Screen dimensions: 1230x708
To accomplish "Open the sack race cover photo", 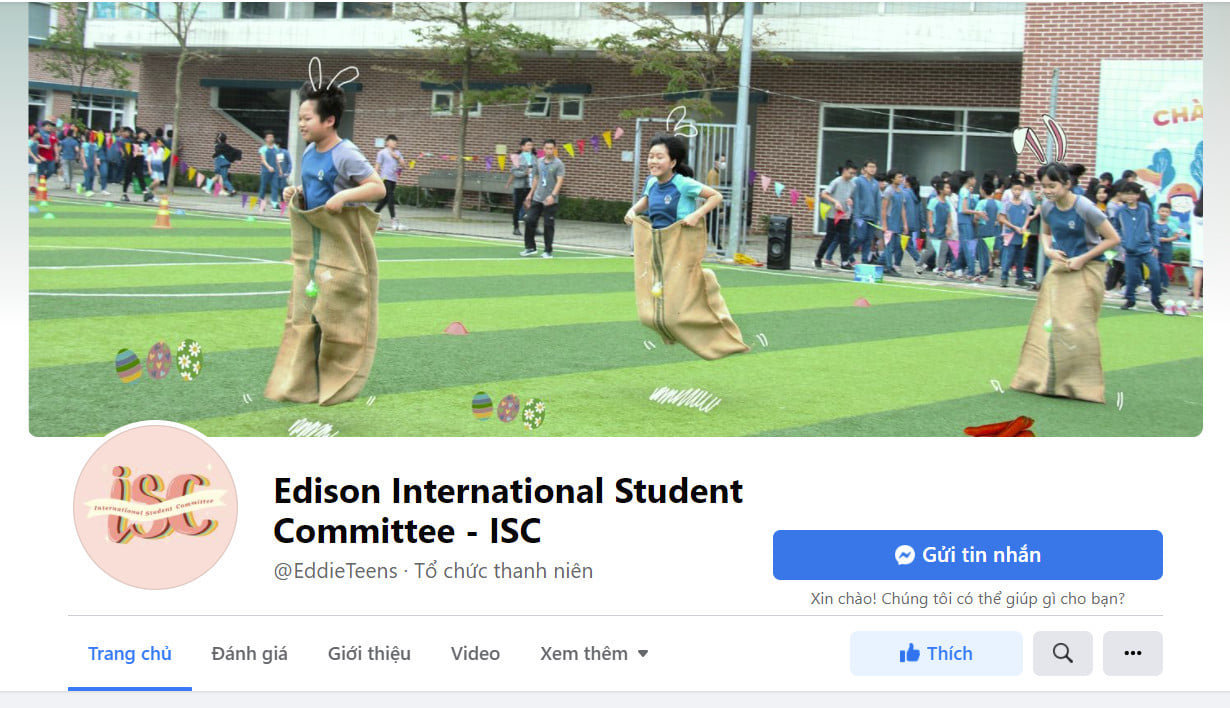I will pyautogui.click(x=615, y=219).
